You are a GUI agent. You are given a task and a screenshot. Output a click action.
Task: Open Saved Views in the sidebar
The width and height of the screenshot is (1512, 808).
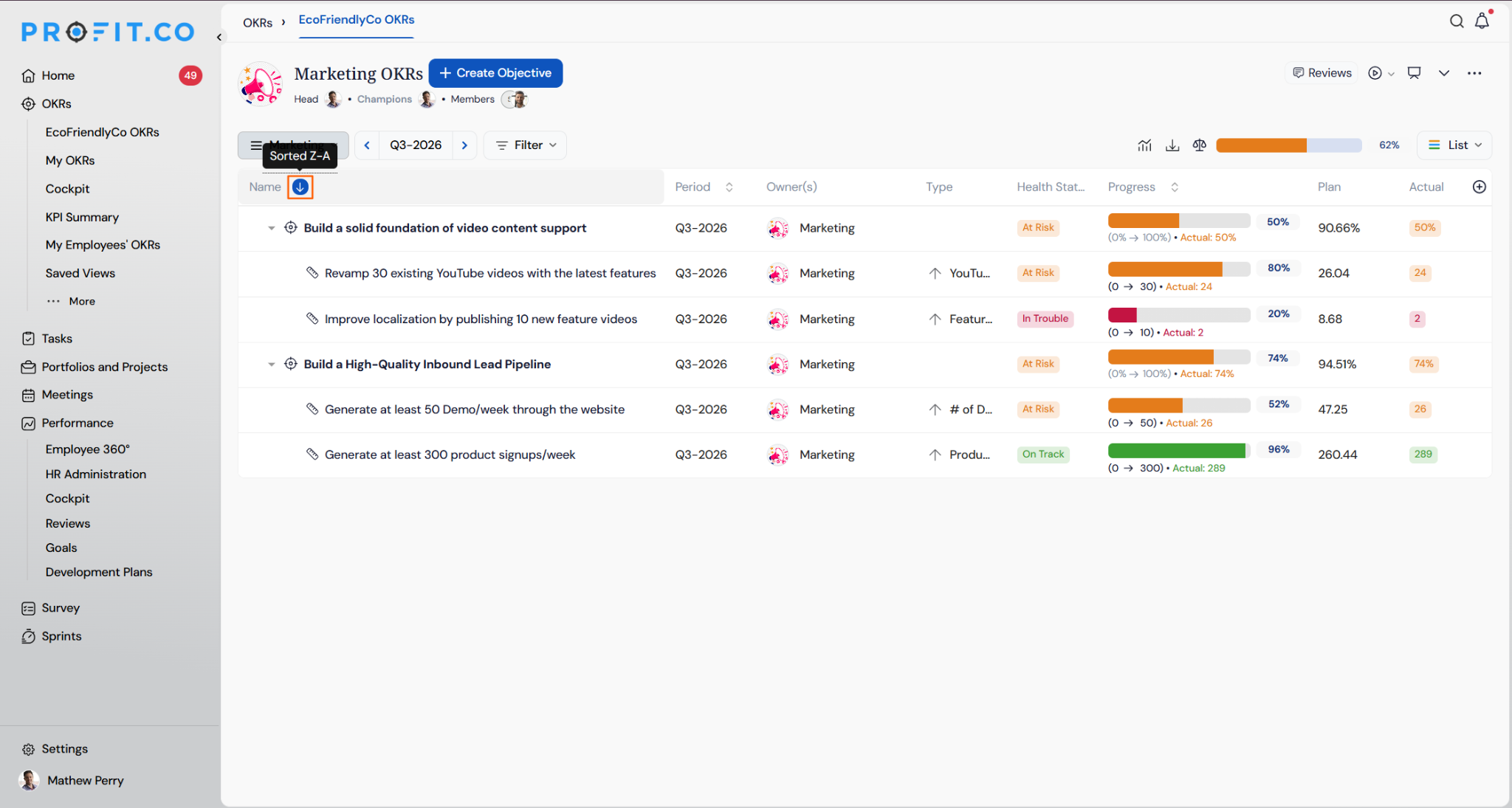(80, 273)
